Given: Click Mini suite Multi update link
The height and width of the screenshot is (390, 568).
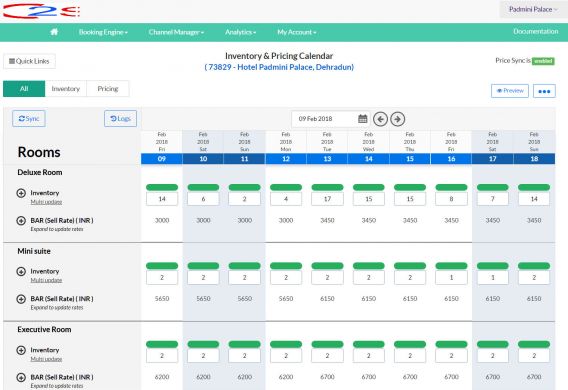Looking at the screenshot, I should click(46, 280).
